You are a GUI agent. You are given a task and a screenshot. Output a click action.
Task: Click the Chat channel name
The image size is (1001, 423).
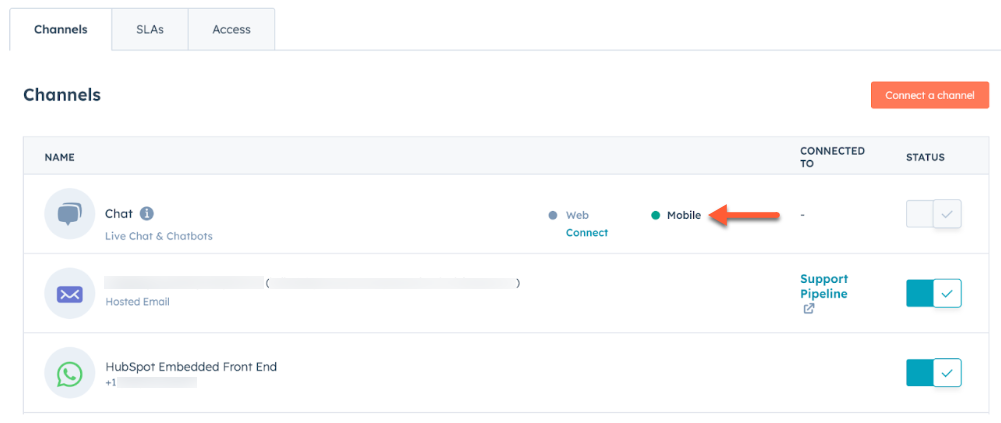click(x=119, y=213)
